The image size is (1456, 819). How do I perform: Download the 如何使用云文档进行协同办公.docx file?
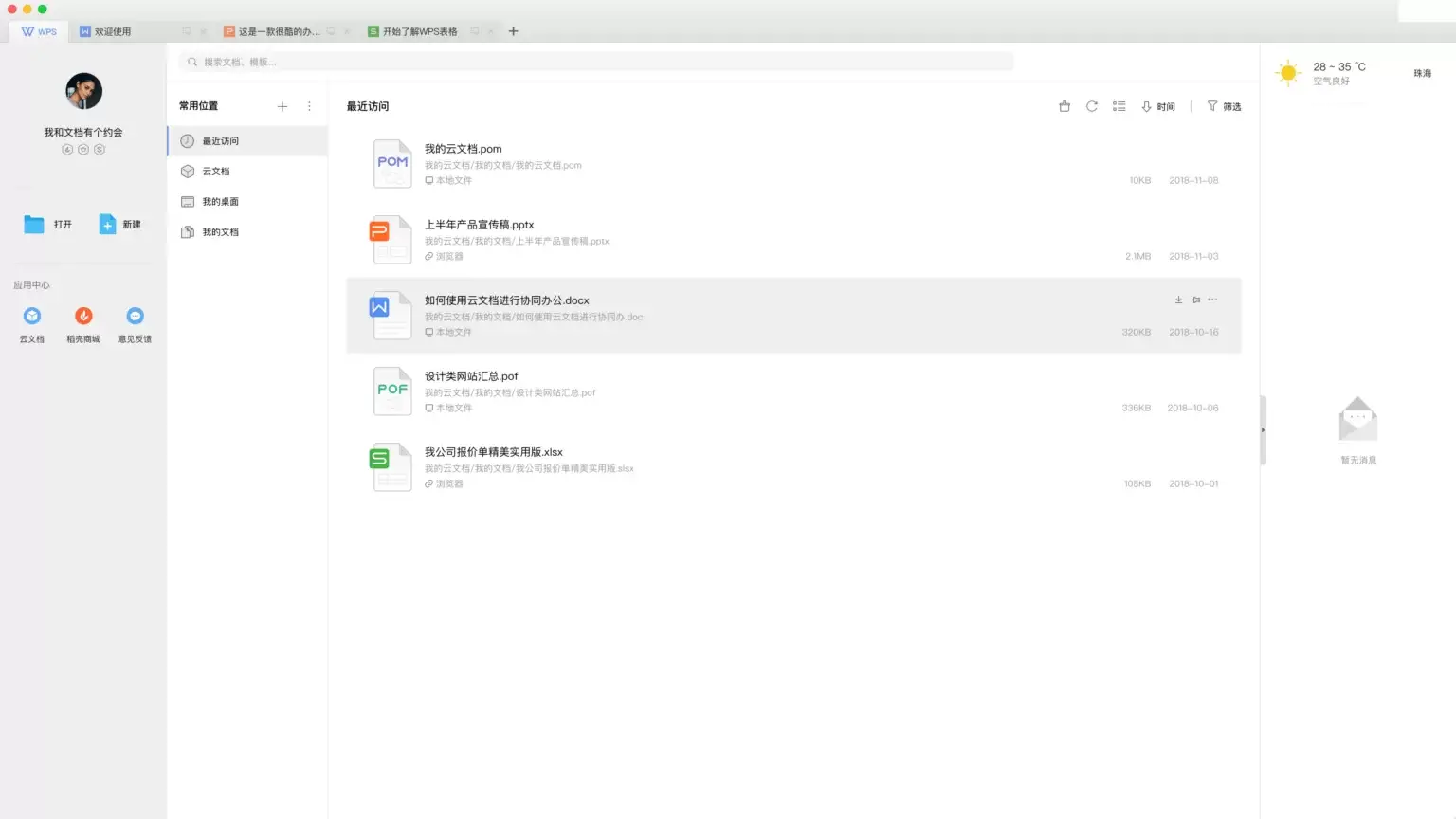(1178, 300)
